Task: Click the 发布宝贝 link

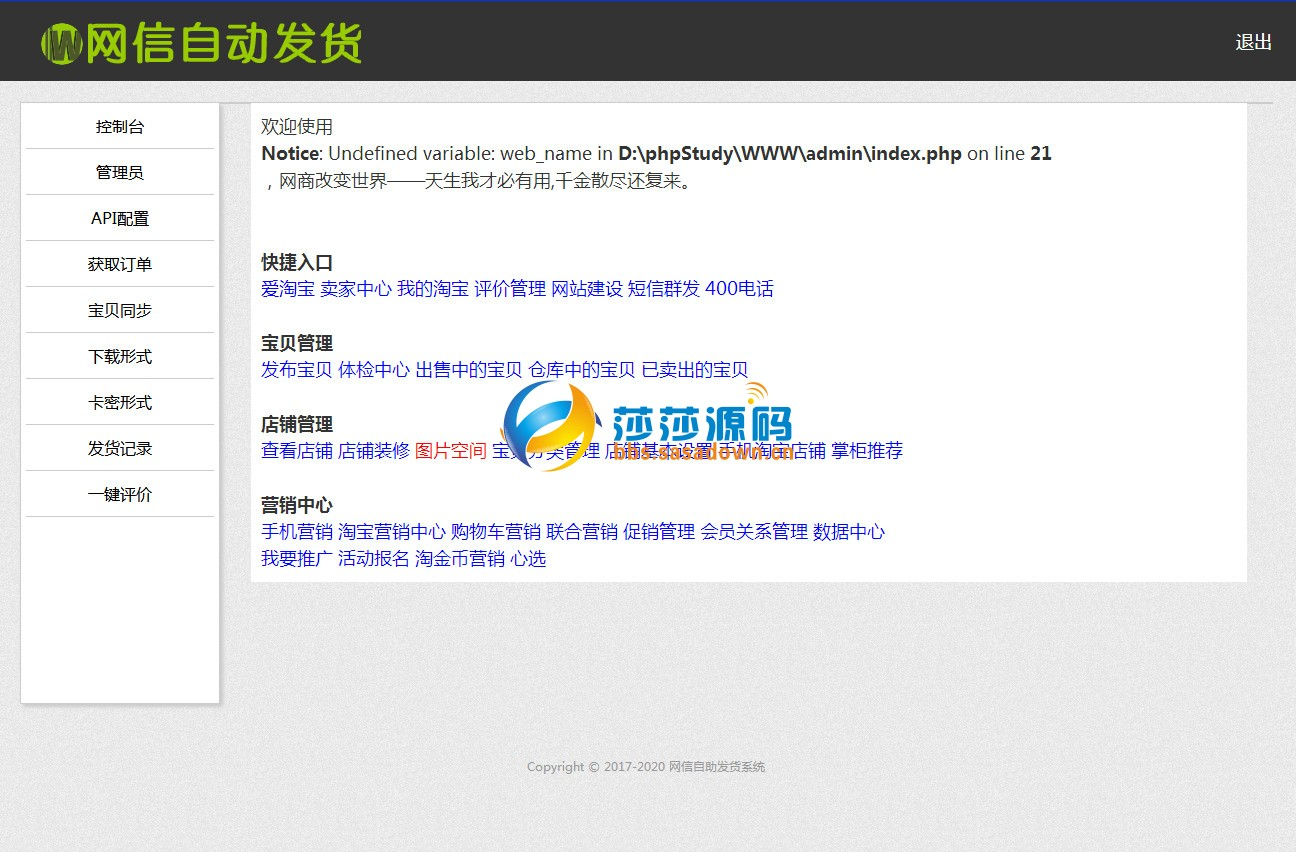Action: coord(297,370)
